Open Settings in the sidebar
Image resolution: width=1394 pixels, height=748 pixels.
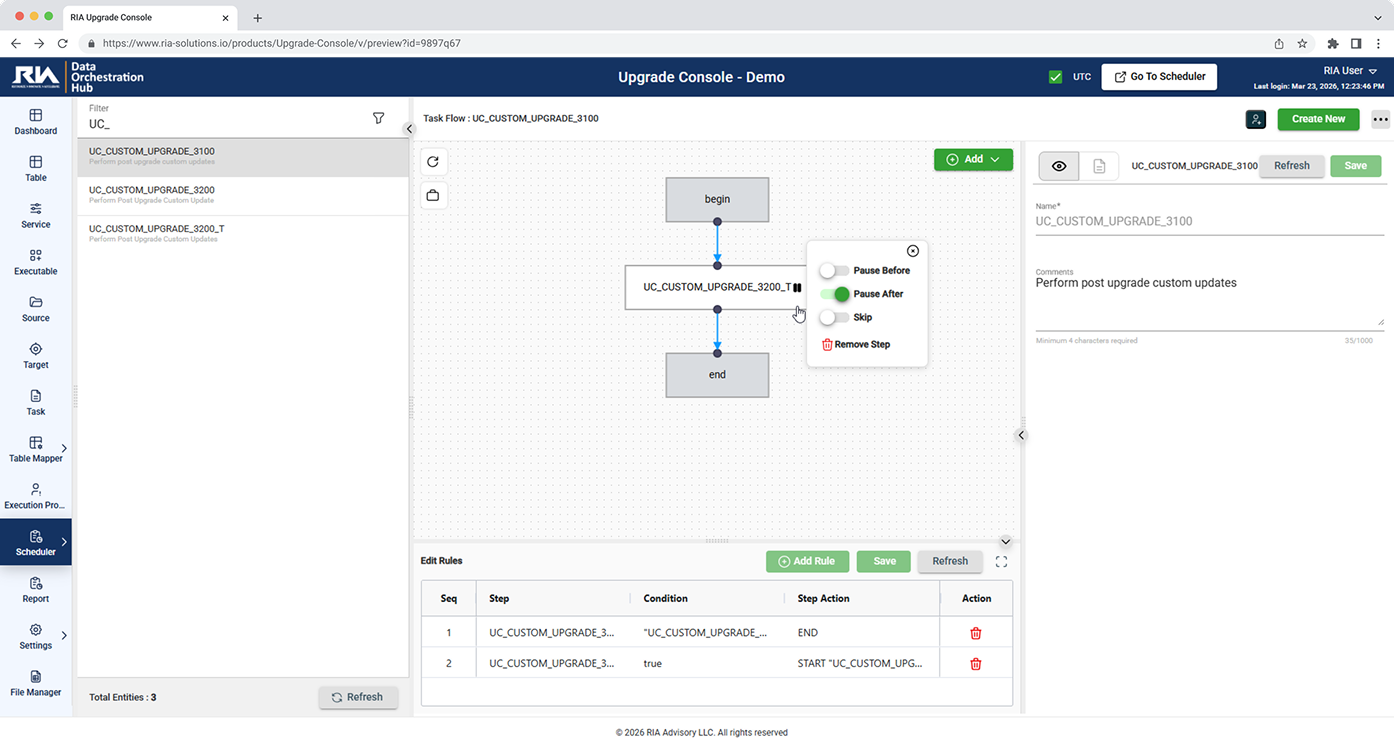coord(36,637)
